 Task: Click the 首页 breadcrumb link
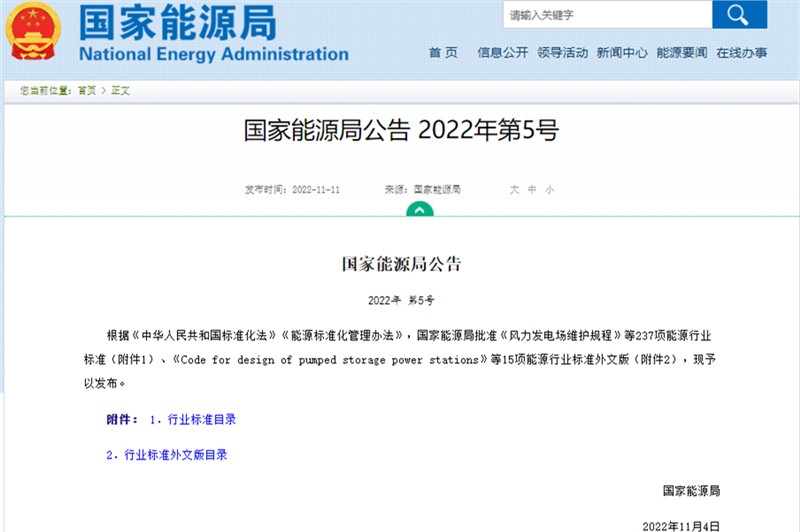tap(87, 91)
